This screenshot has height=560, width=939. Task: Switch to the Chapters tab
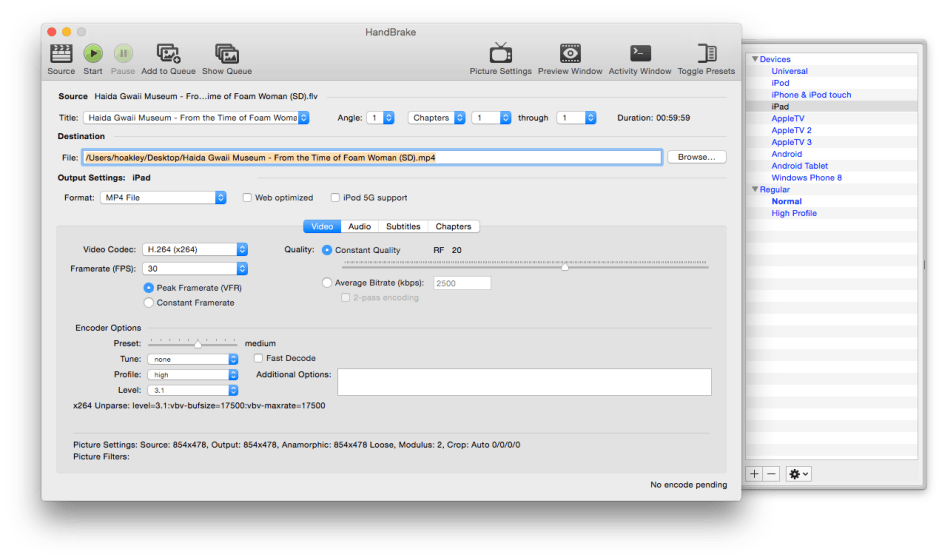point(453,227)
